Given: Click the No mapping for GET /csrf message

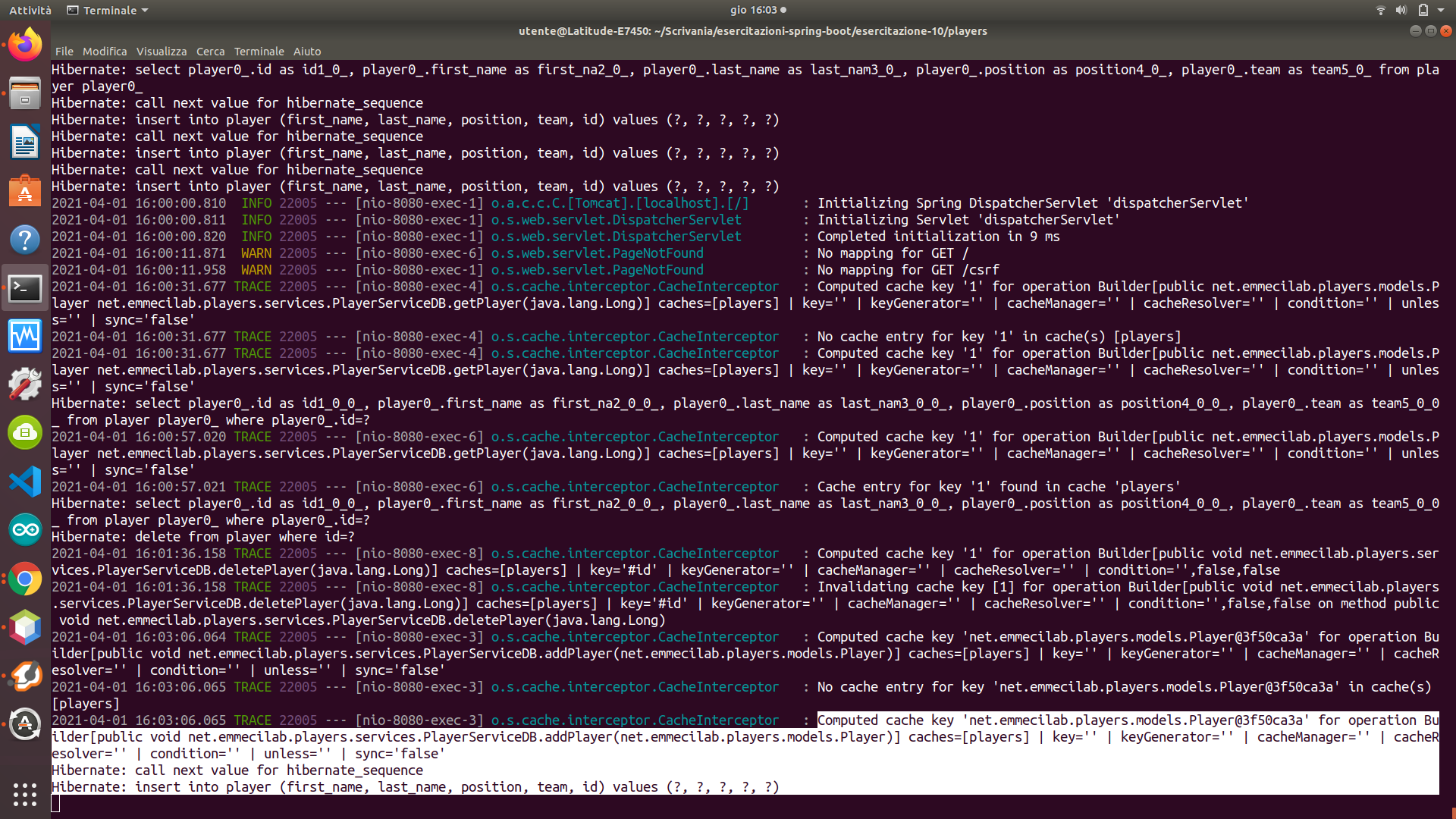Looking at the screenshot, I should tap(908, 270).
